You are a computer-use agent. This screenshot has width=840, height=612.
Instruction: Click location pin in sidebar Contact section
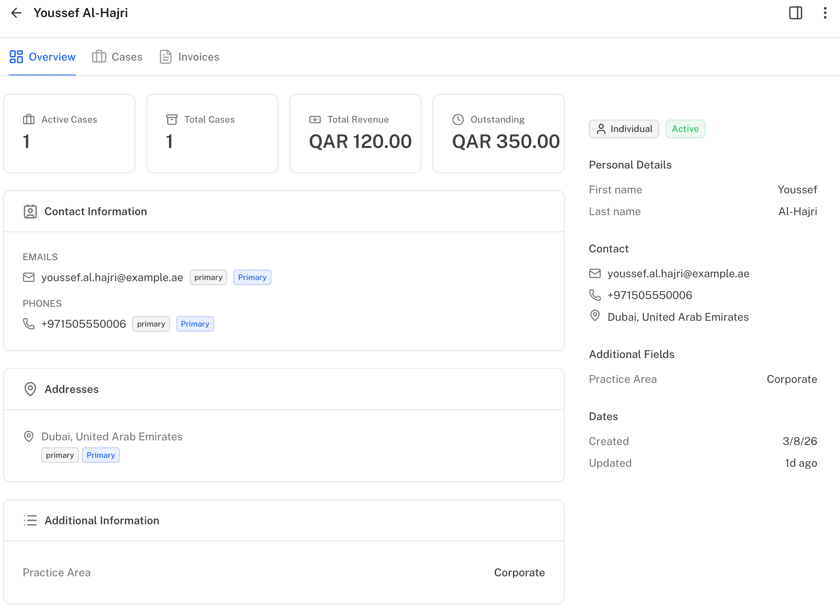595,316
